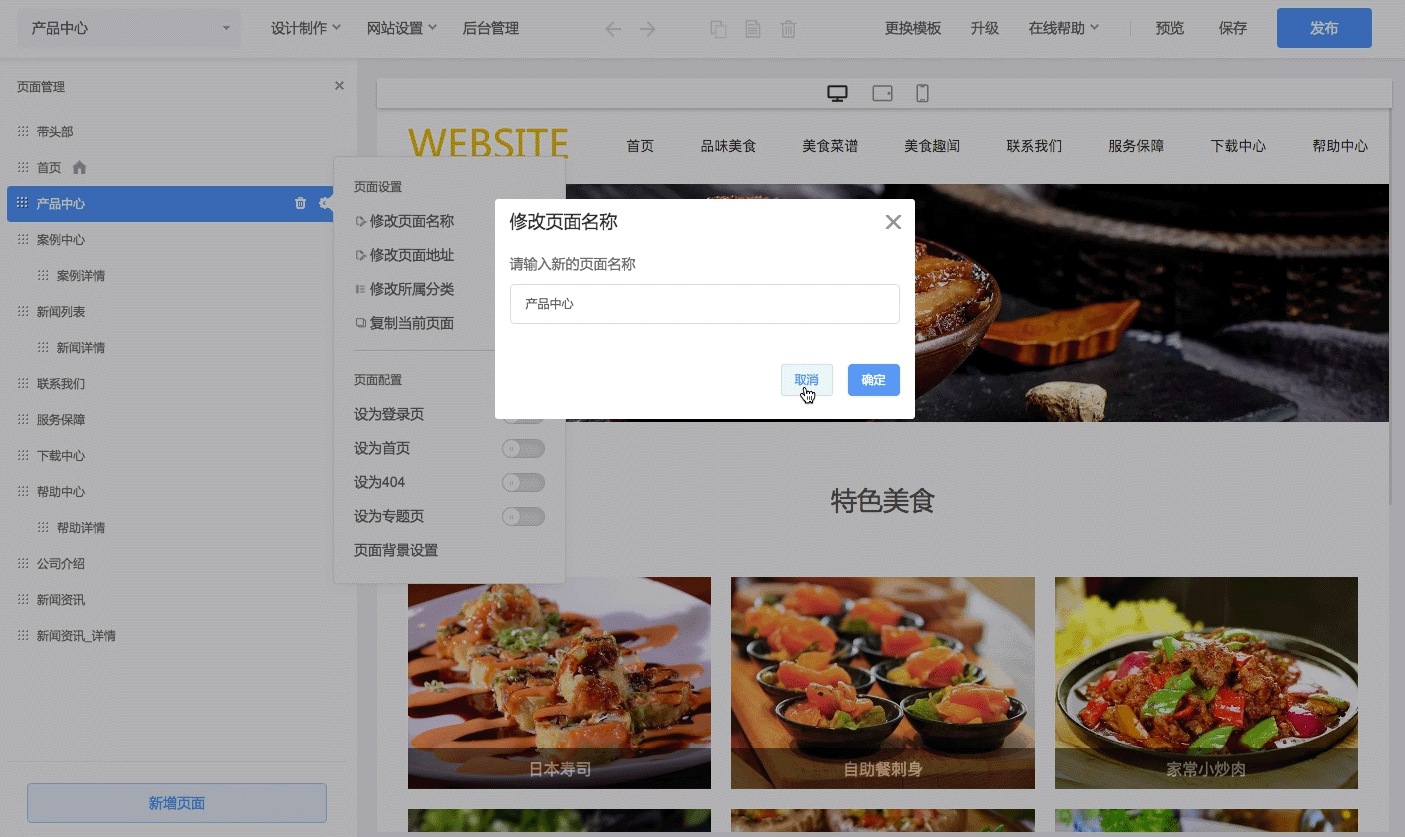This screenshot has width=1405, height=837.
Task: Click 美食菜谱 in the website nav
Action: pos(830,146)
